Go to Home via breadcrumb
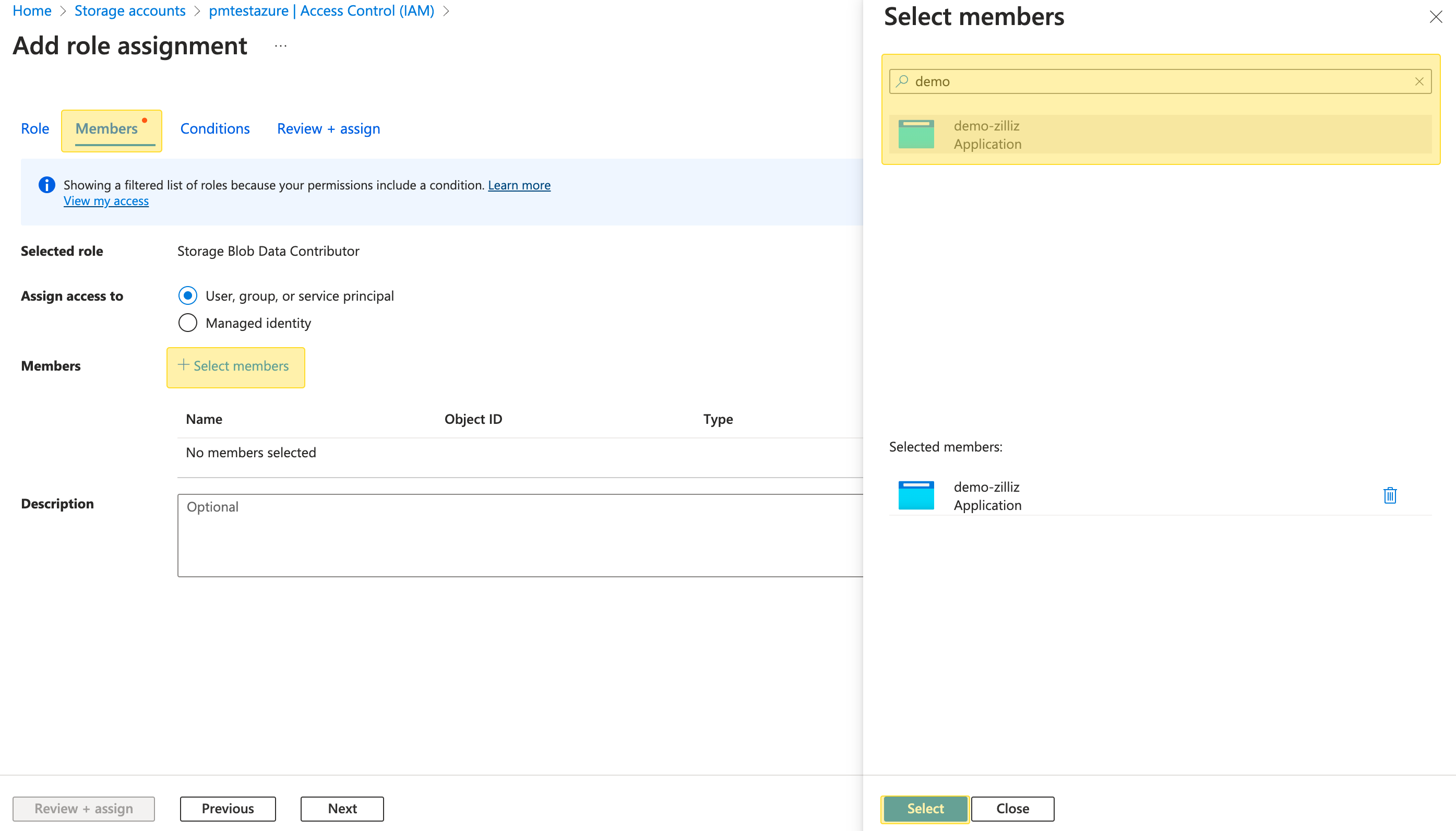Viewport: 1456px width, 831px height. [x=32, y=11]
